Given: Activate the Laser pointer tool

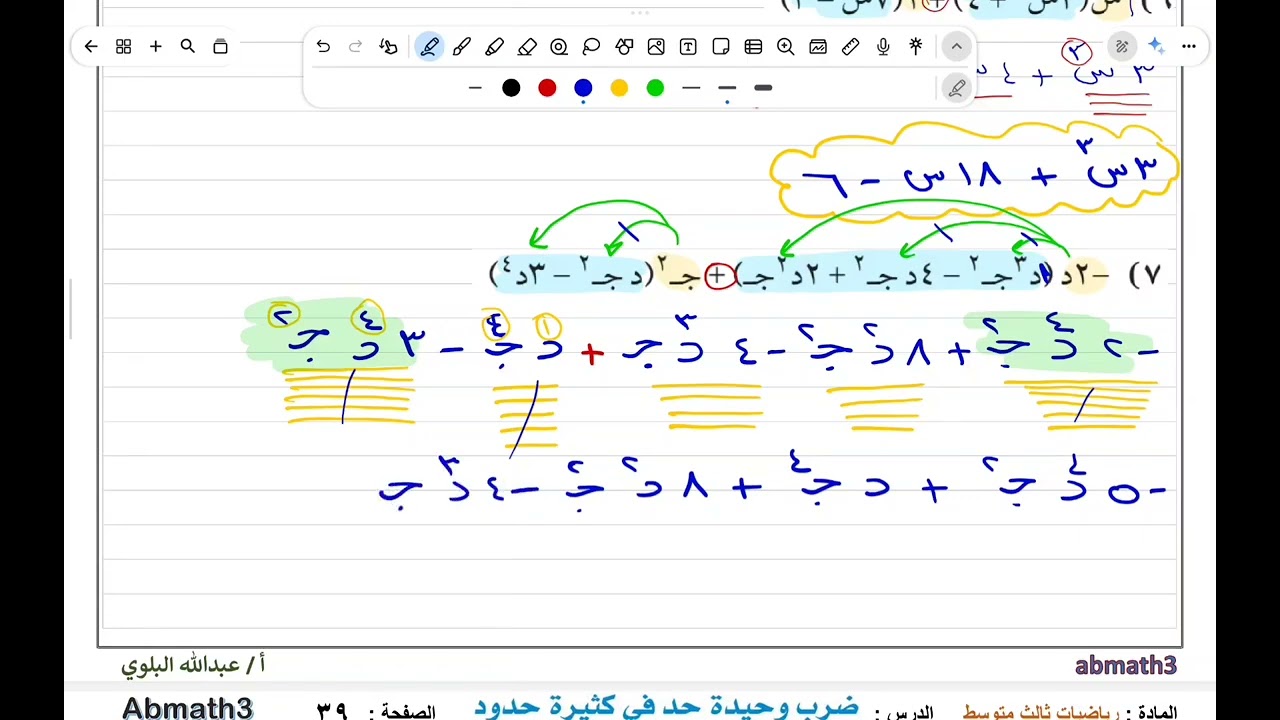Looking at the screenshot, I should coord(915,46).
